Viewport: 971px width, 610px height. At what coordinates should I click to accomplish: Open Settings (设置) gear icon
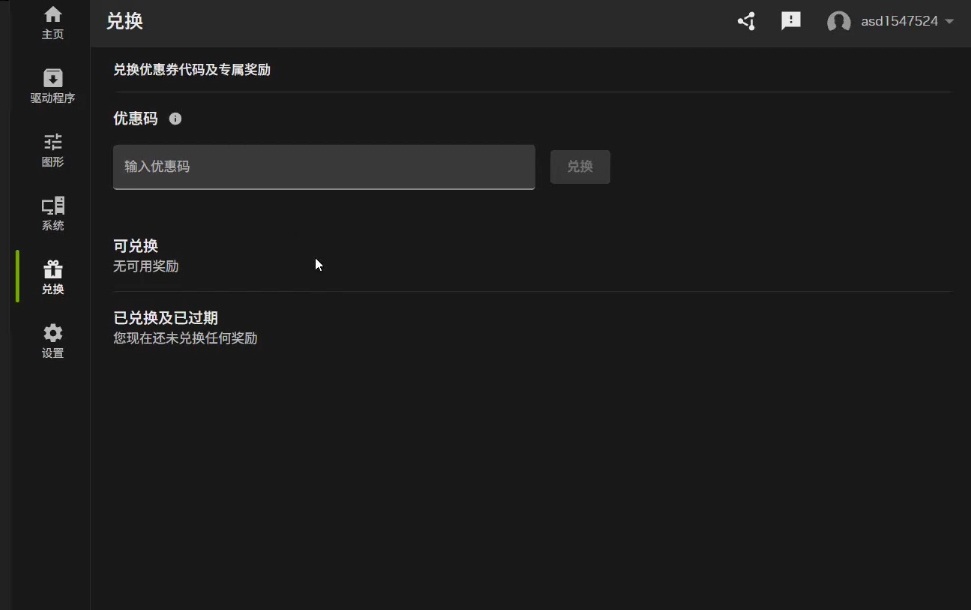tap(53, 333)
